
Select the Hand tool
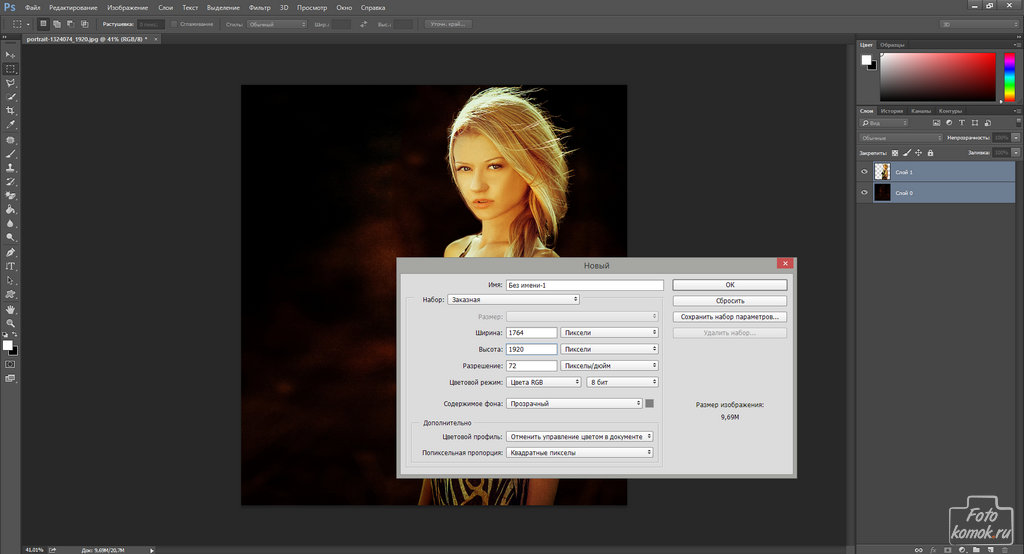[11, 310]
